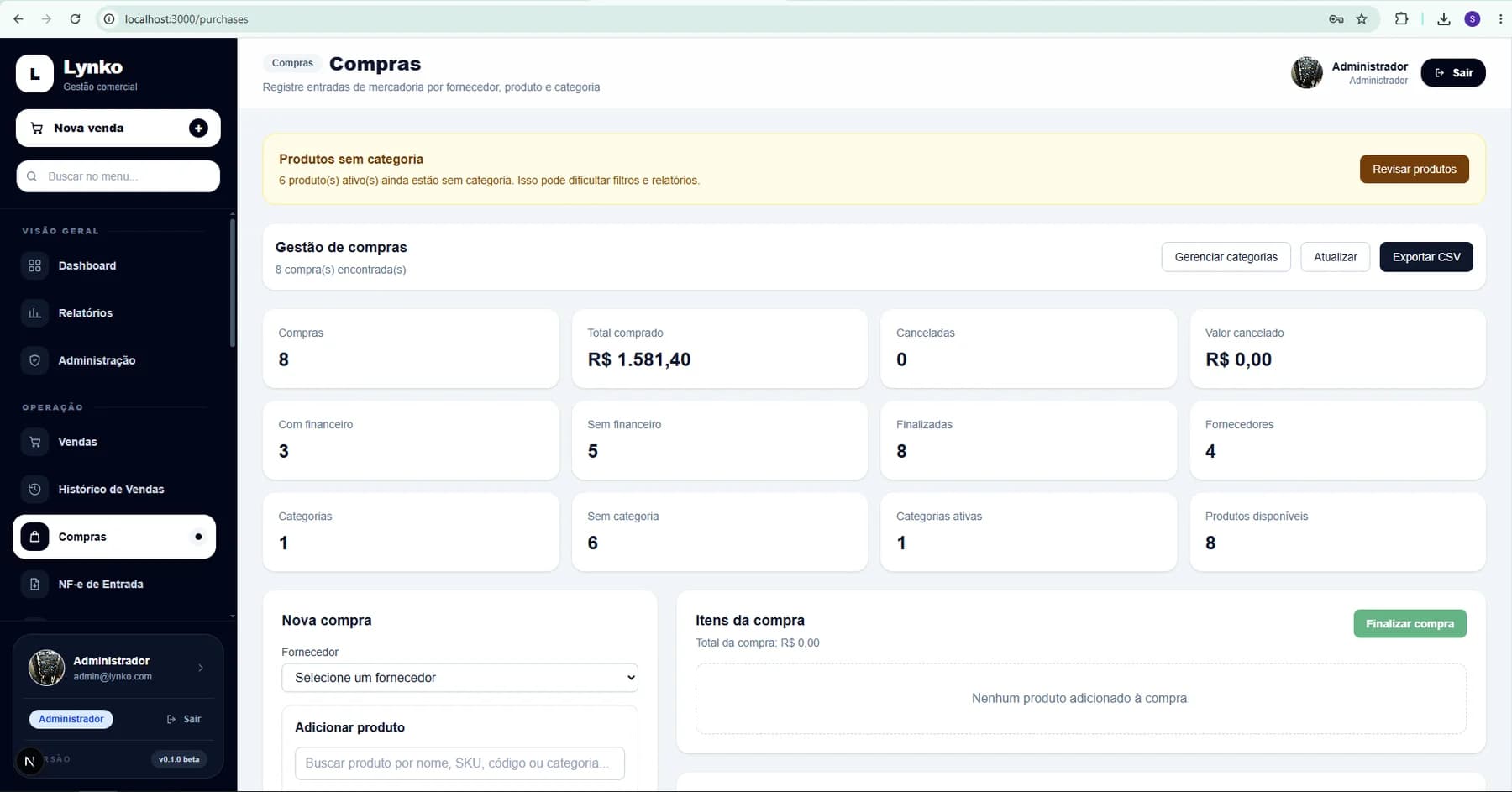Click the v0.1.0 beta version badge
Screen dimensions: 1512x792
(x=179, y=759)
